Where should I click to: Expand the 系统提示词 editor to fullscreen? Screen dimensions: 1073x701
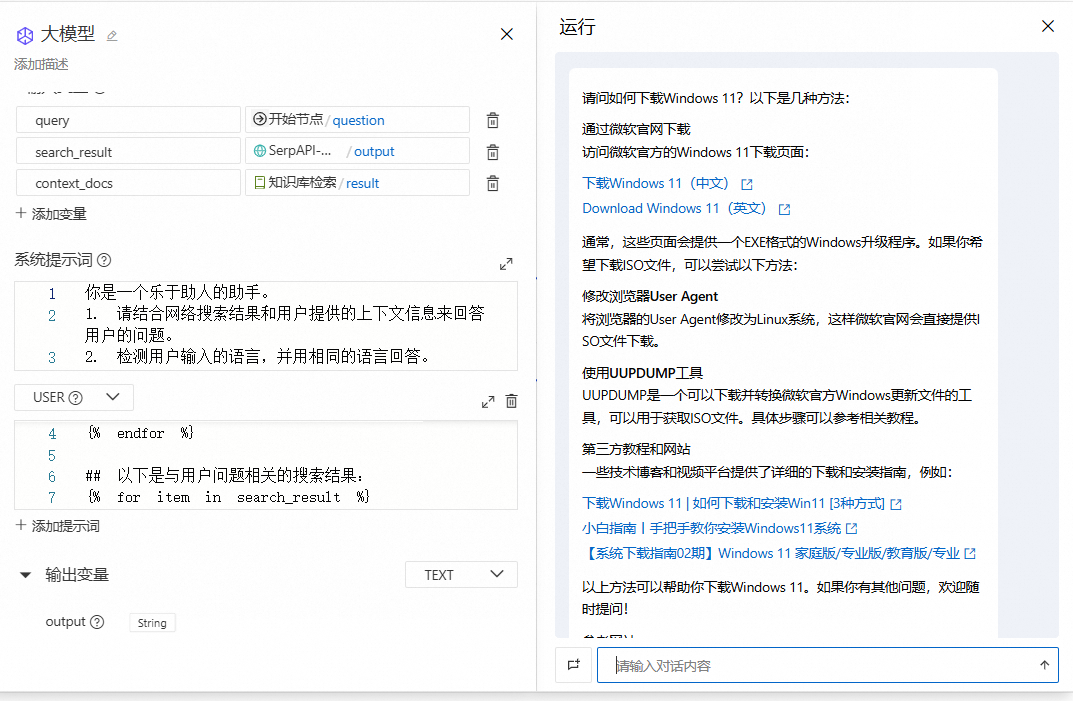click(506, 264)
